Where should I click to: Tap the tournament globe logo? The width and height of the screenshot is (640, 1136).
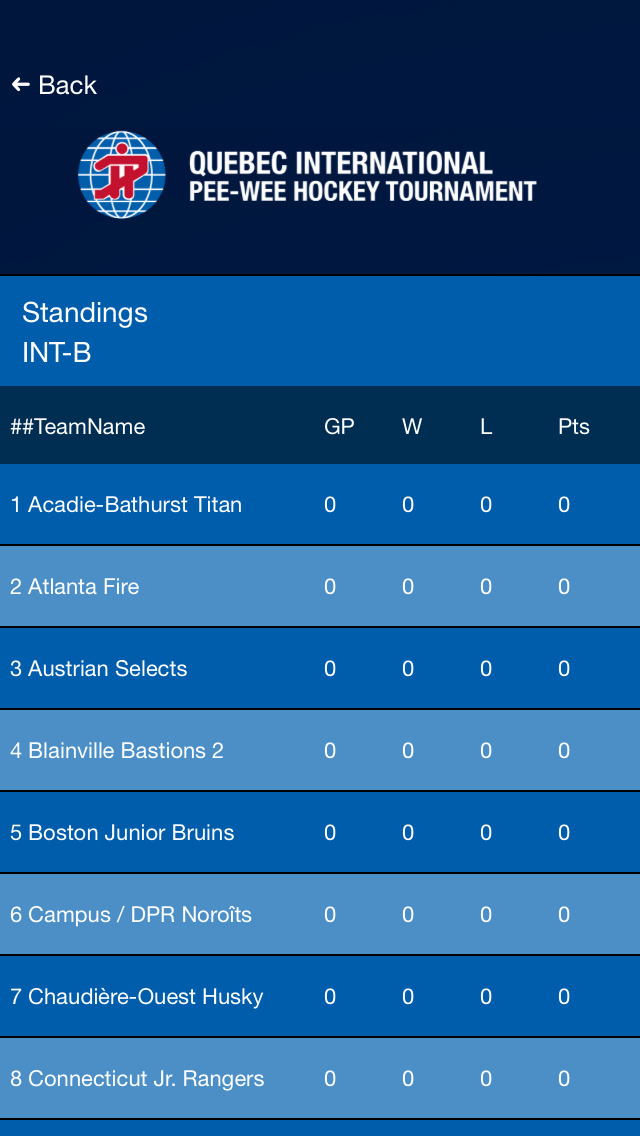(122, 175)
